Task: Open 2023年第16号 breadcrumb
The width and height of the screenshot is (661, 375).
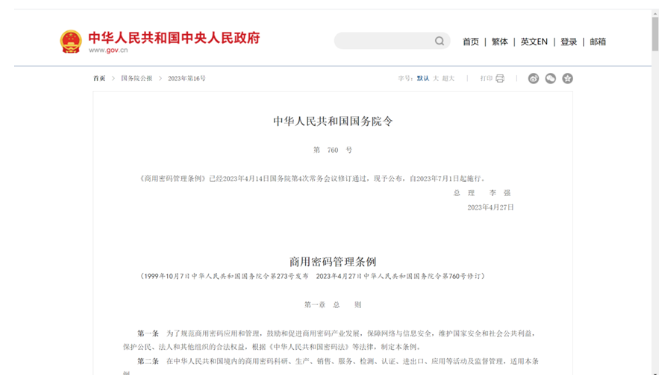Action: [187, 78]
